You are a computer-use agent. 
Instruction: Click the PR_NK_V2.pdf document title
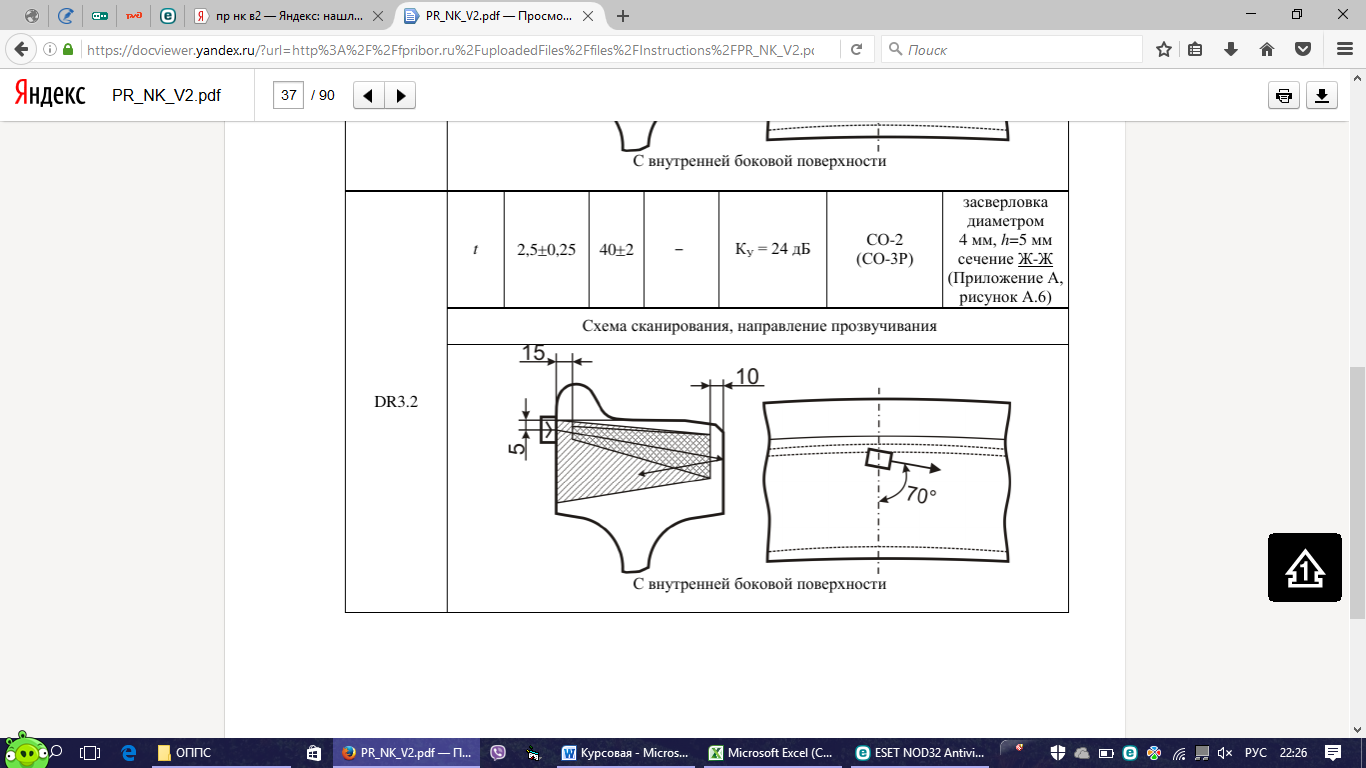click(167, 95)
